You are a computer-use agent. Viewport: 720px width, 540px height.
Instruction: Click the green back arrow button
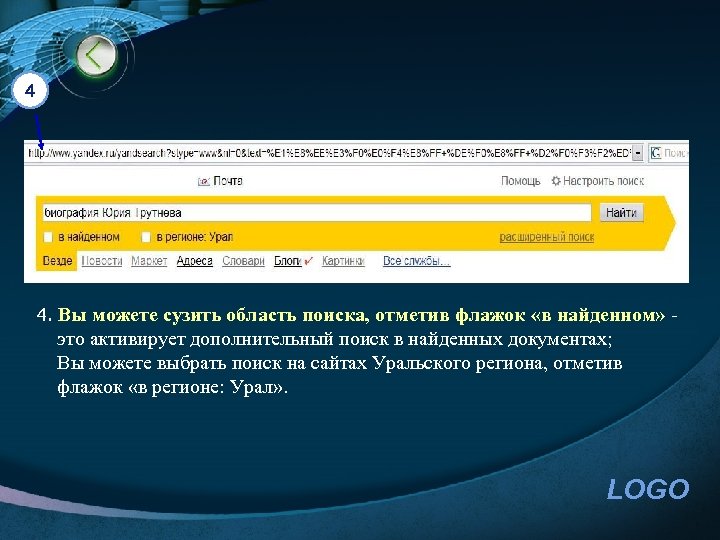pos(95,56)
